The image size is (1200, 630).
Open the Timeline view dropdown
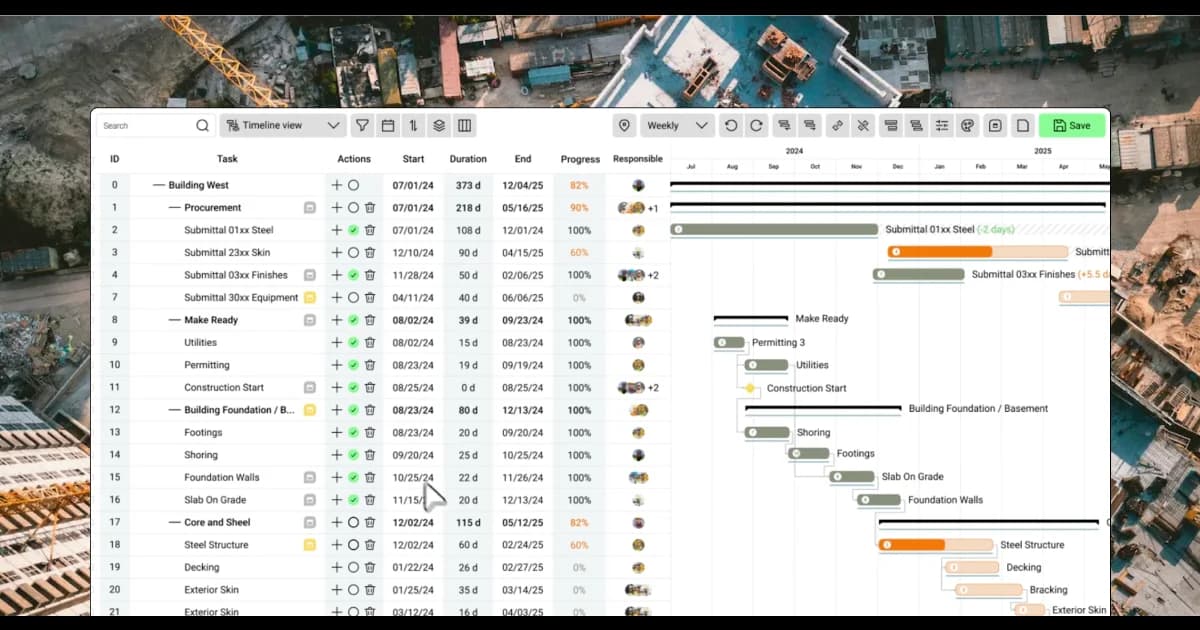click(283, 126)
